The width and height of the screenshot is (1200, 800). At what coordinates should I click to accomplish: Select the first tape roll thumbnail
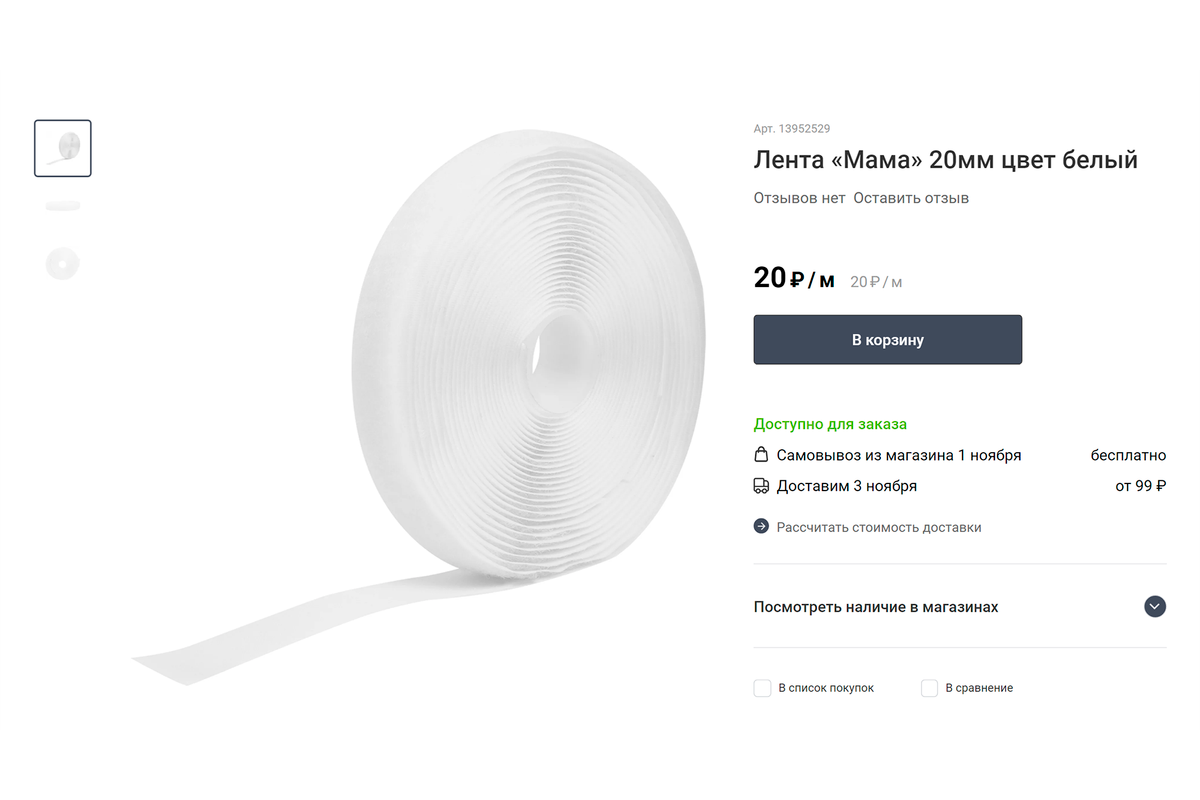[63, 148]
